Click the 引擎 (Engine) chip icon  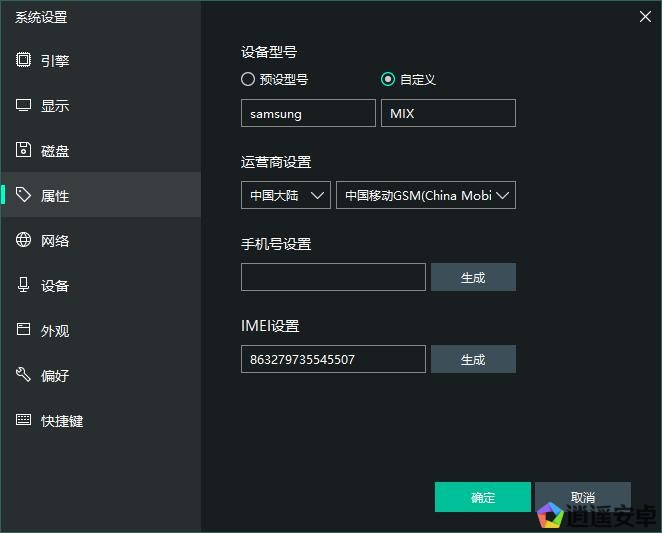point(24,60)
